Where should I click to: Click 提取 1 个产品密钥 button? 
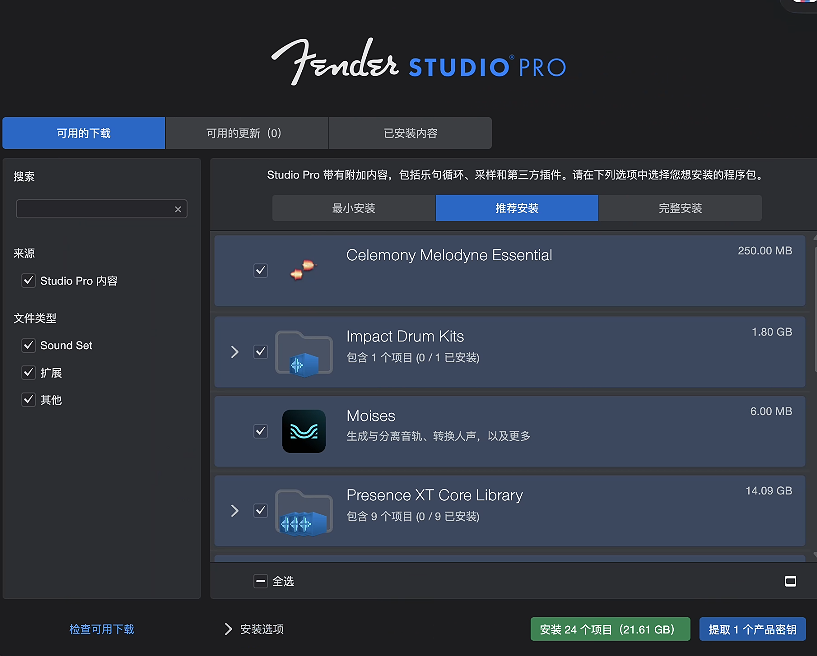point(752,629)
